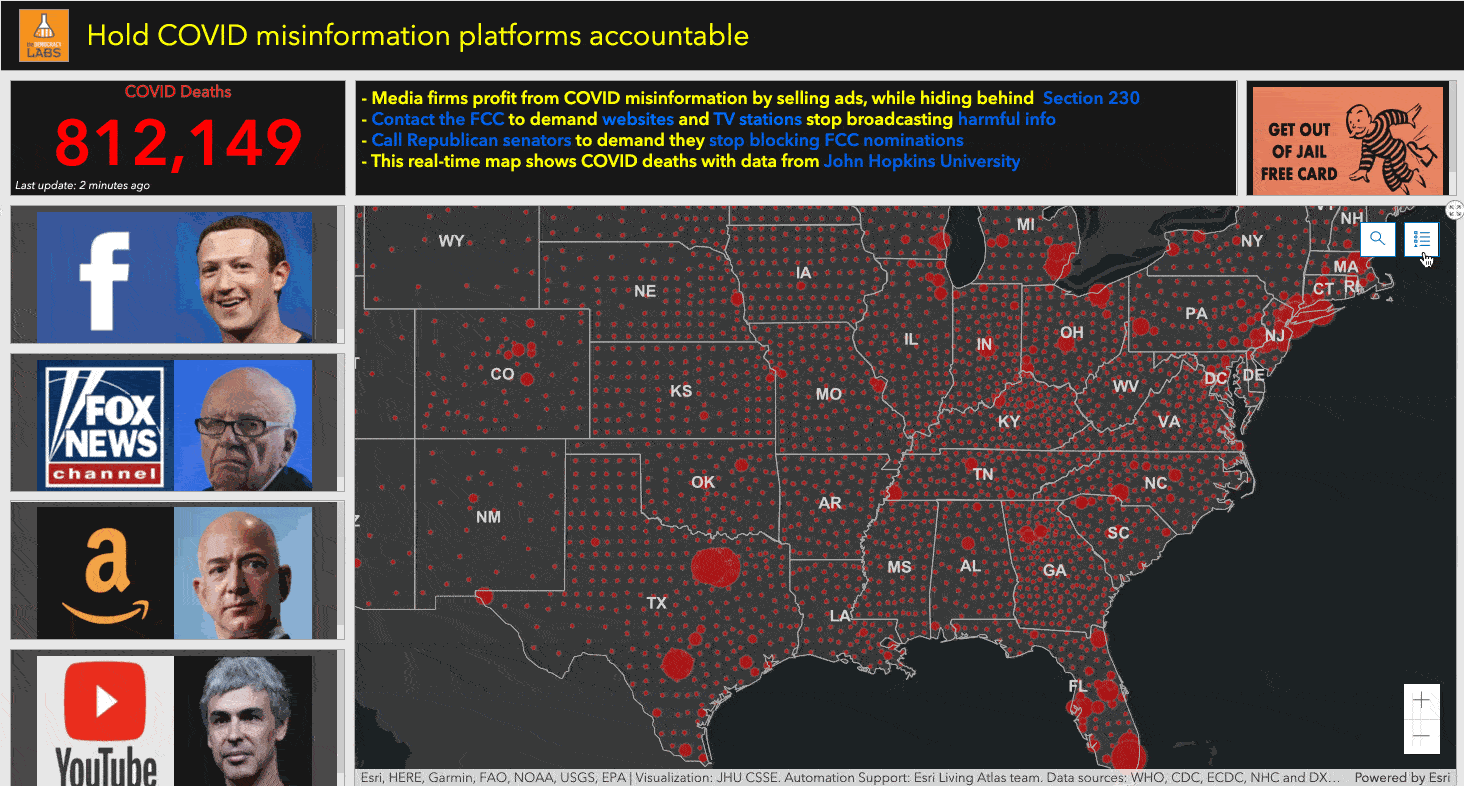Click the KY state label

tap(1008, 422)
